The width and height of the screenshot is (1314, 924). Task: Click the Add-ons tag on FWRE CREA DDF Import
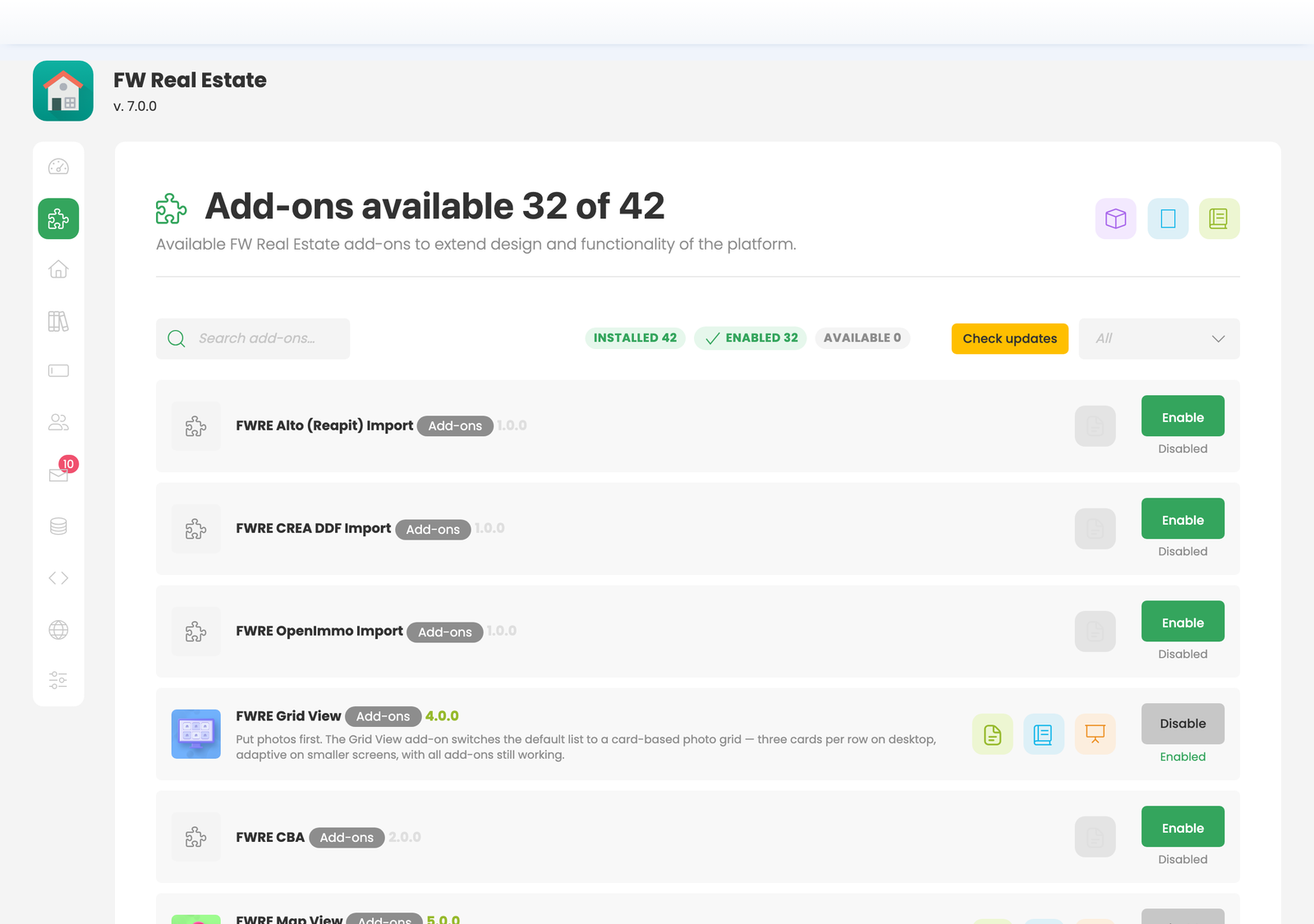(x=433, y=530)
